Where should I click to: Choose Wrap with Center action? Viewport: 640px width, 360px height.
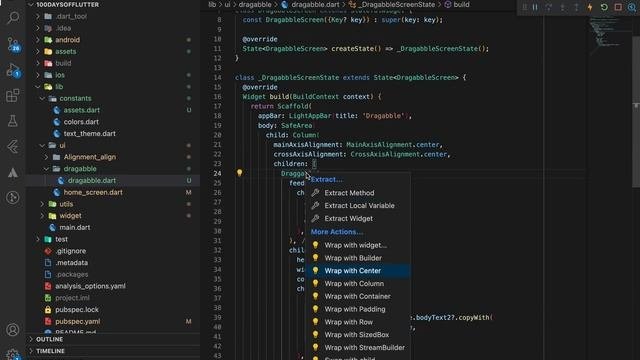(x=353, y=271)
